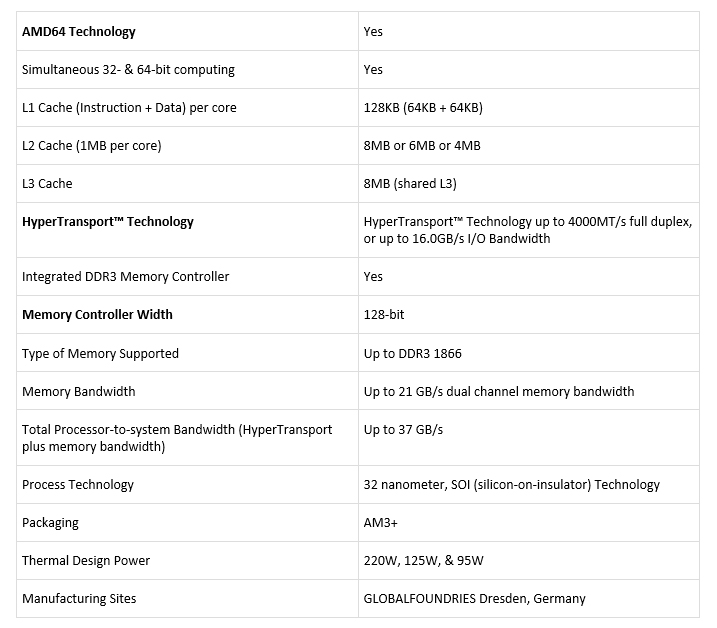This screenshot has height=628, width=717.
Task: Select the 8MB or 6MB or 4MB value
Action: 422,145
